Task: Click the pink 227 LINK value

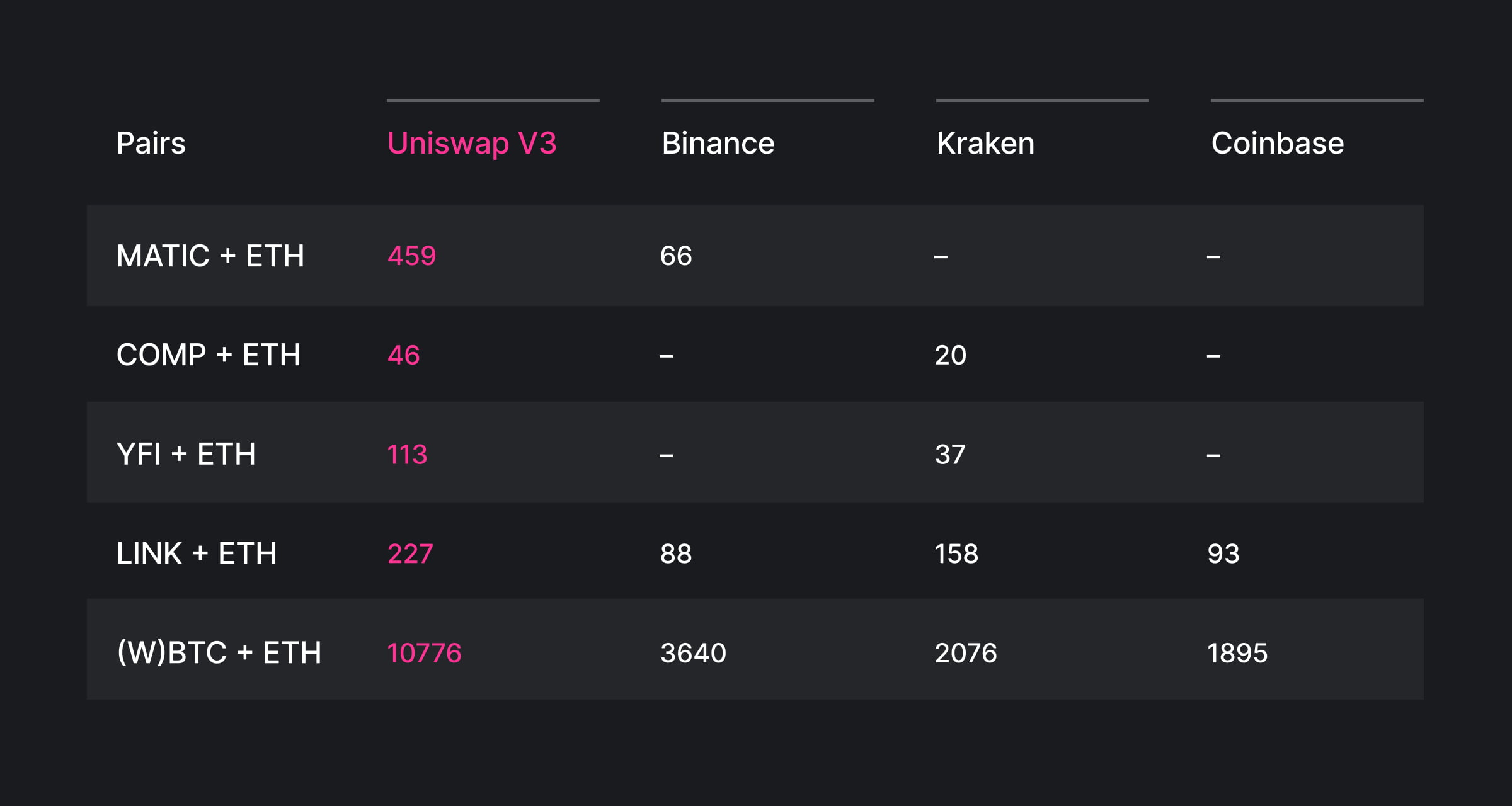Action: pos(410,554)
